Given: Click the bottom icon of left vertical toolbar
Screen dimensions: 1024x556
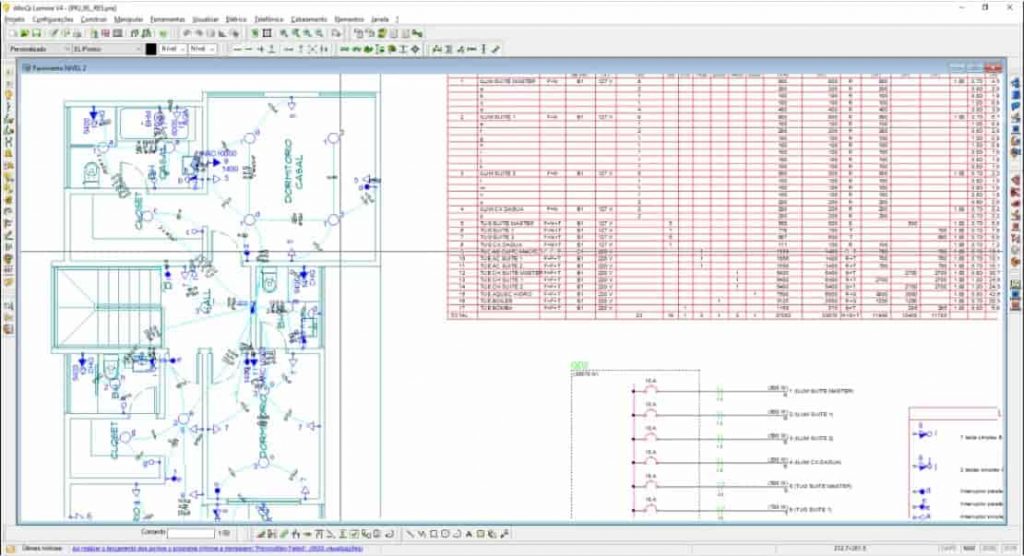Looking at the screenshot, I should pos(9,329).
